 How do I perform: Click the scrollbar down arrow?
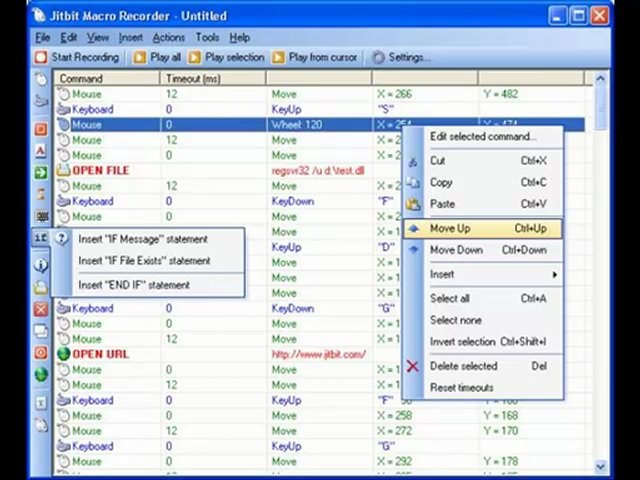pyautogui.click(x=600, y=466)
